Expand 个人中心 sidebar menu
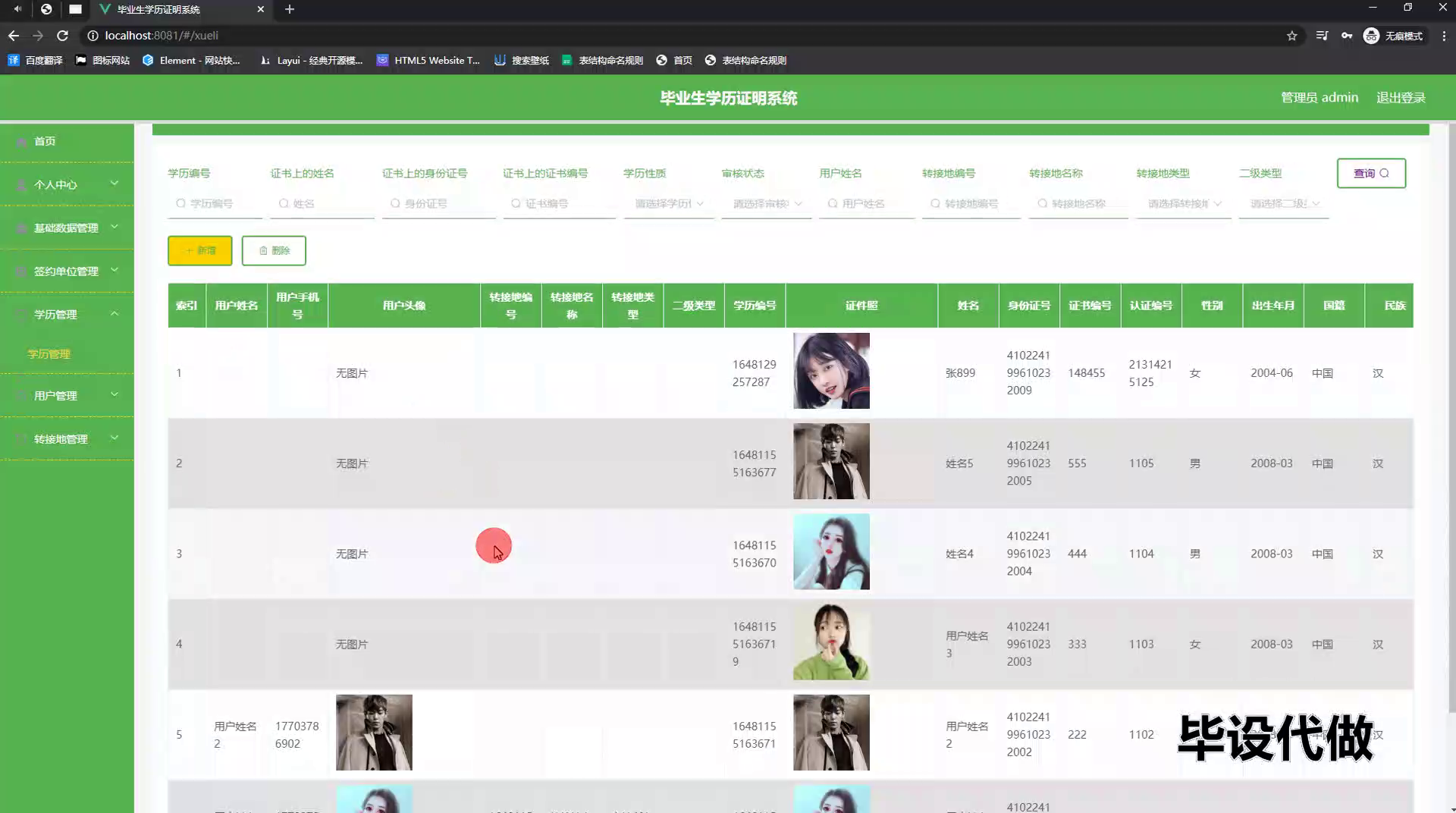This screenshot has width=1456, height=813. click(x=67, y=184)
